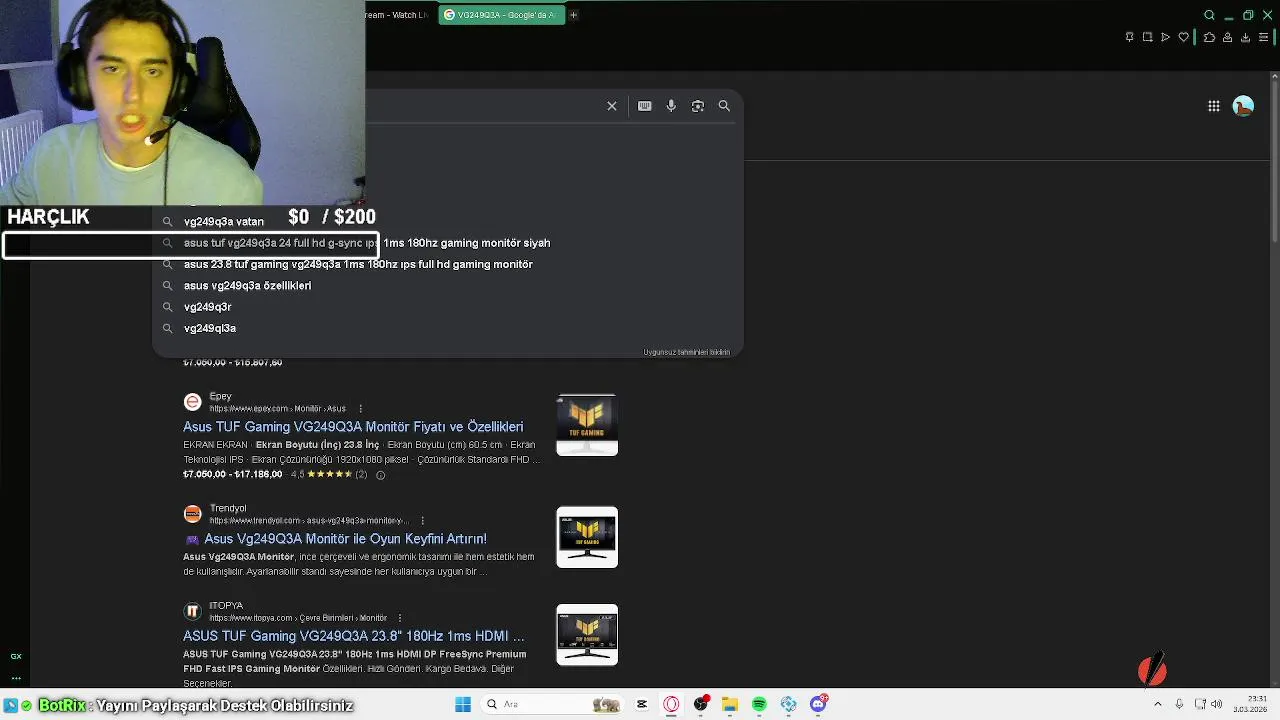Take a snapshot with the toolbar capture icon
The width and height of the screenshot is (1280, 720).
tap(1148, 37)
